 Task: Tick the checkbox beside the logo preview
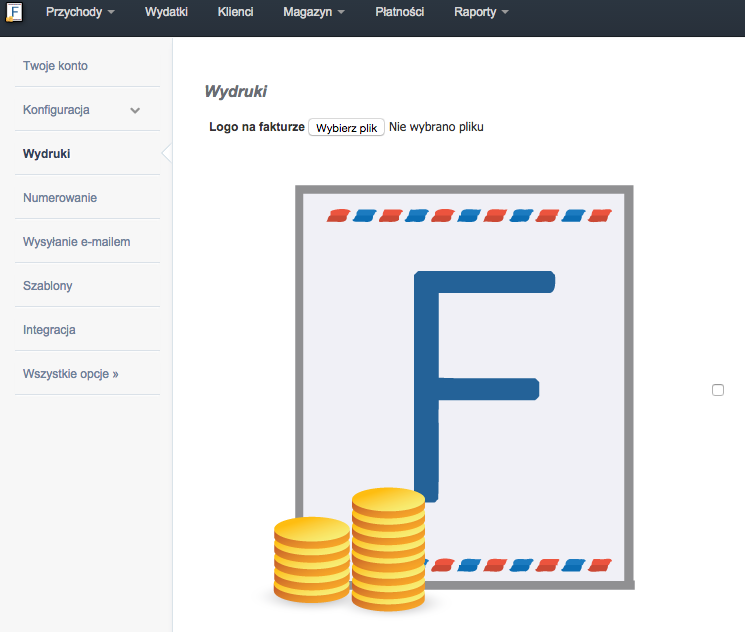(x=718, y=390)
